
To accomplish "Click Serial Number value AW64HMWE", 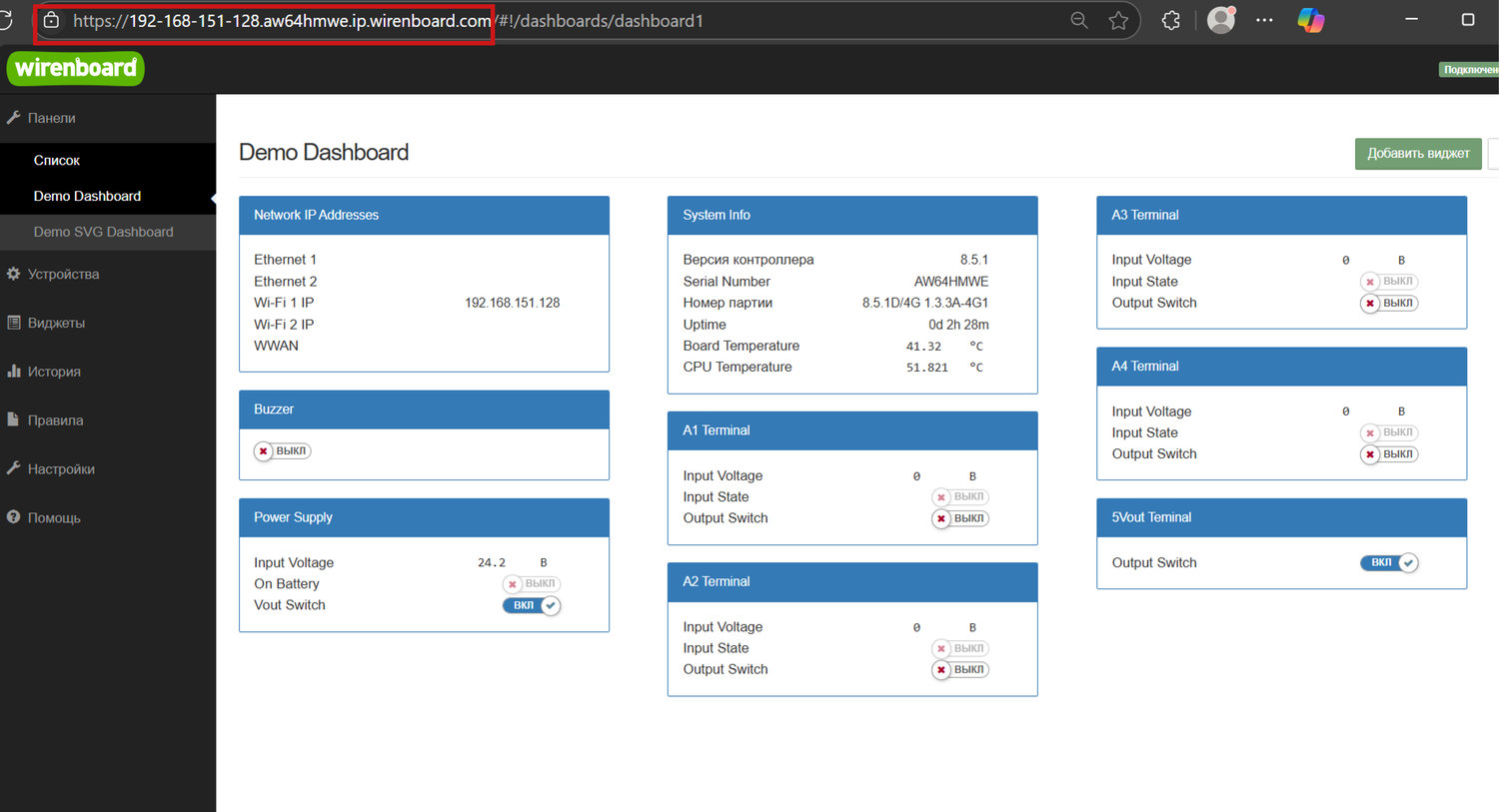I will tap(951, 282).
